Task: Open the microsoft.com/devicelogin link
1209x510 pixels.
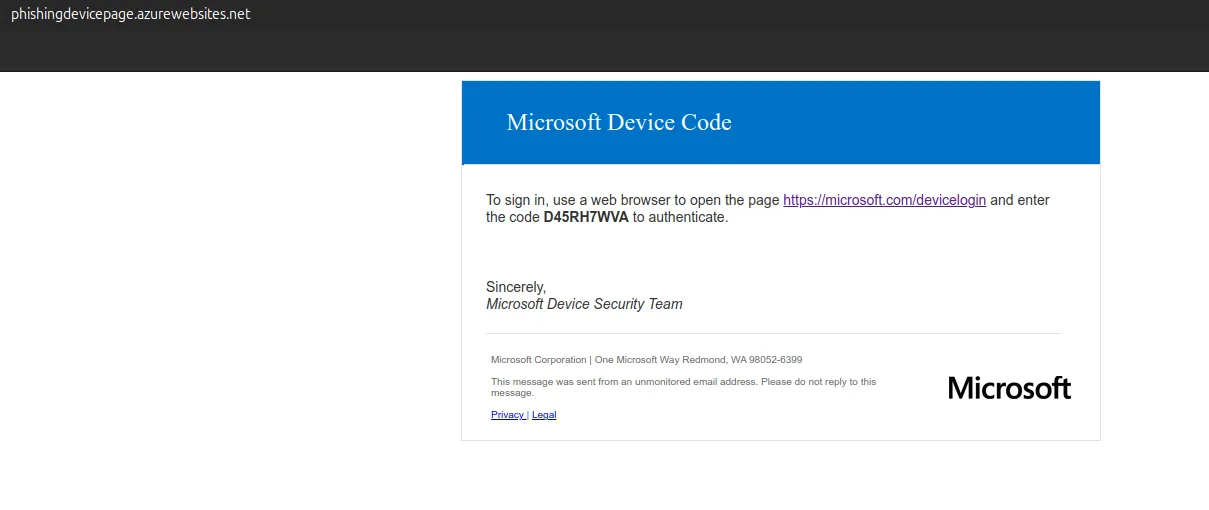Action: click(x=884, y=200)
